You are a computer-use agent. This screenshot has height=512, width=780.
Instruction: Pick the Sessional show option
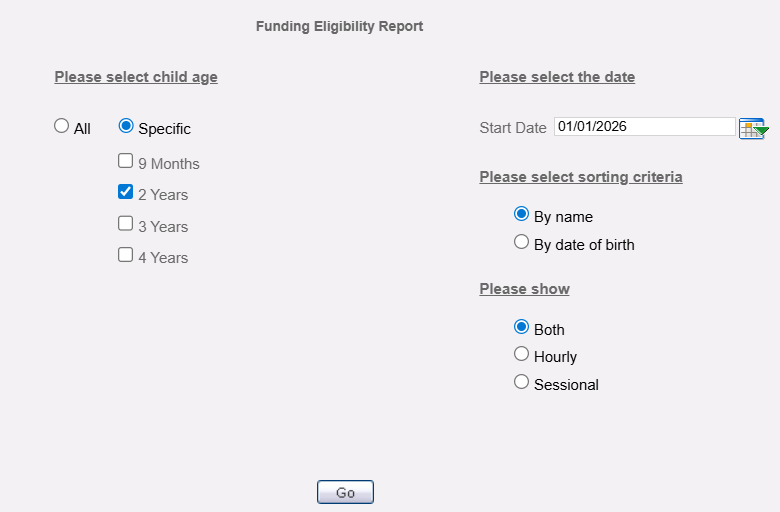pos(521,382)
